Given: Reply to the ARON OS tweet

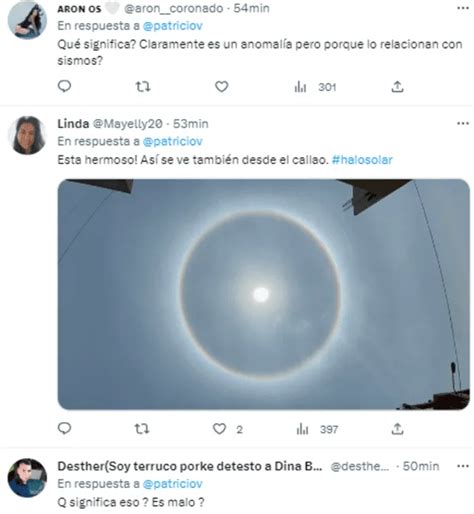Looking at the screenshot, I should coord(64,86).
